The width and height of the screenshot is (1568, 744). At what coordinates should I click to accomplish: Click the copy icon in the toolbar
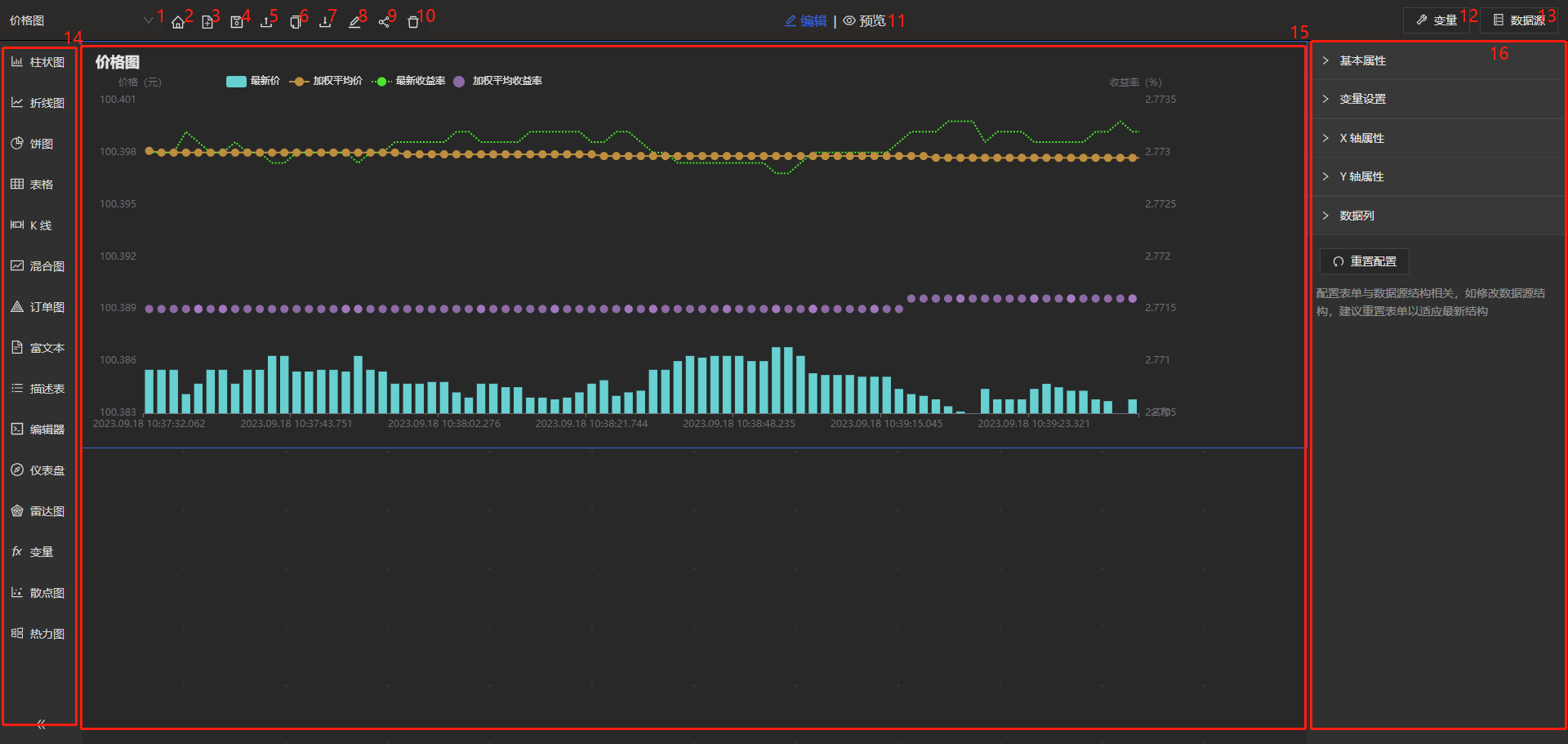[296, 22]
